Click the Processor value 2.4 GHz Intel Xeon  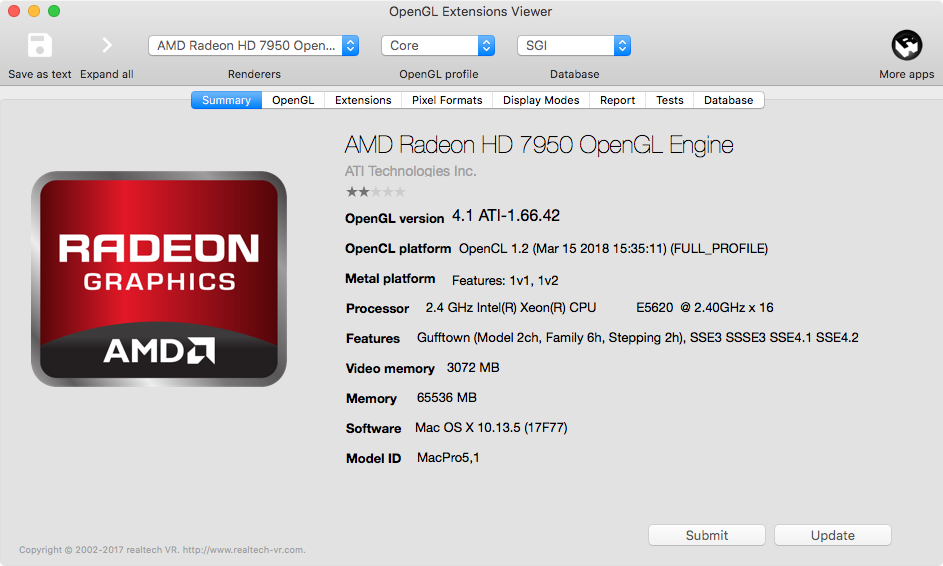[x=600, y=307]
